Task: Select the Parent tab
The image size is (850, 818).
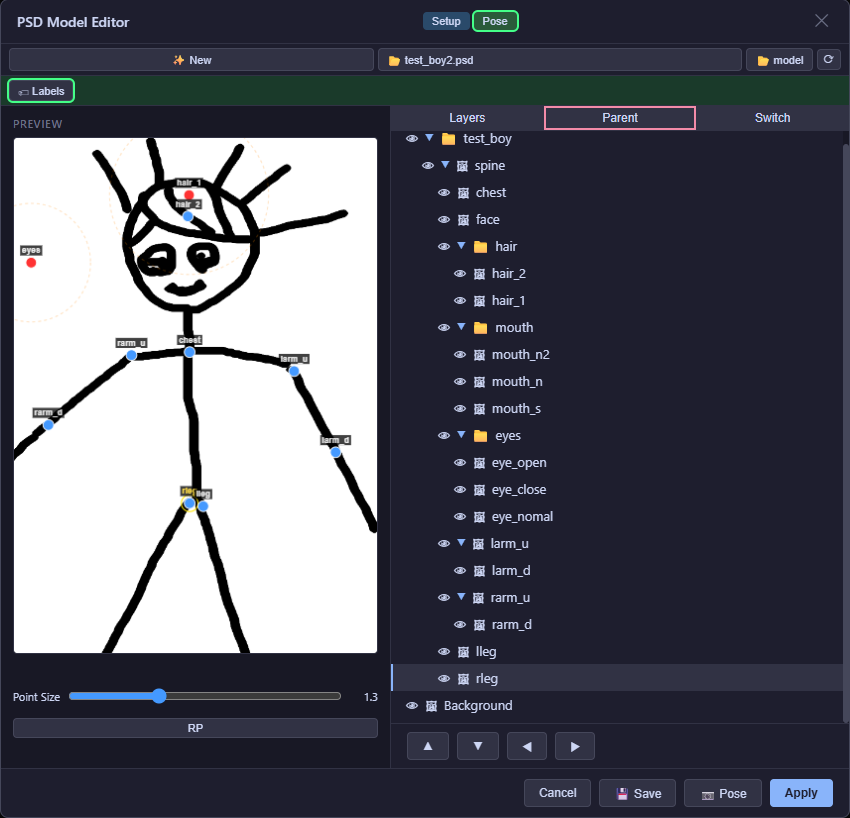Action: pos(620,118)
